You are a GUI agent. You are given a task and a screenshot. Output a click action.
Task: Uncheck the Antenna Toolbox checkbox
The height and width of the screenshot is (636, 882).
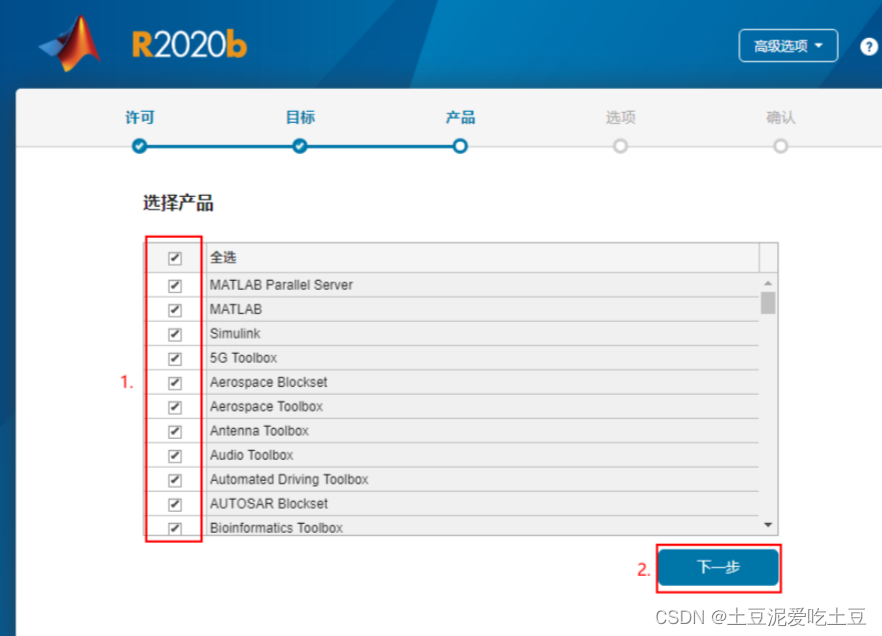tap(175, 431)
